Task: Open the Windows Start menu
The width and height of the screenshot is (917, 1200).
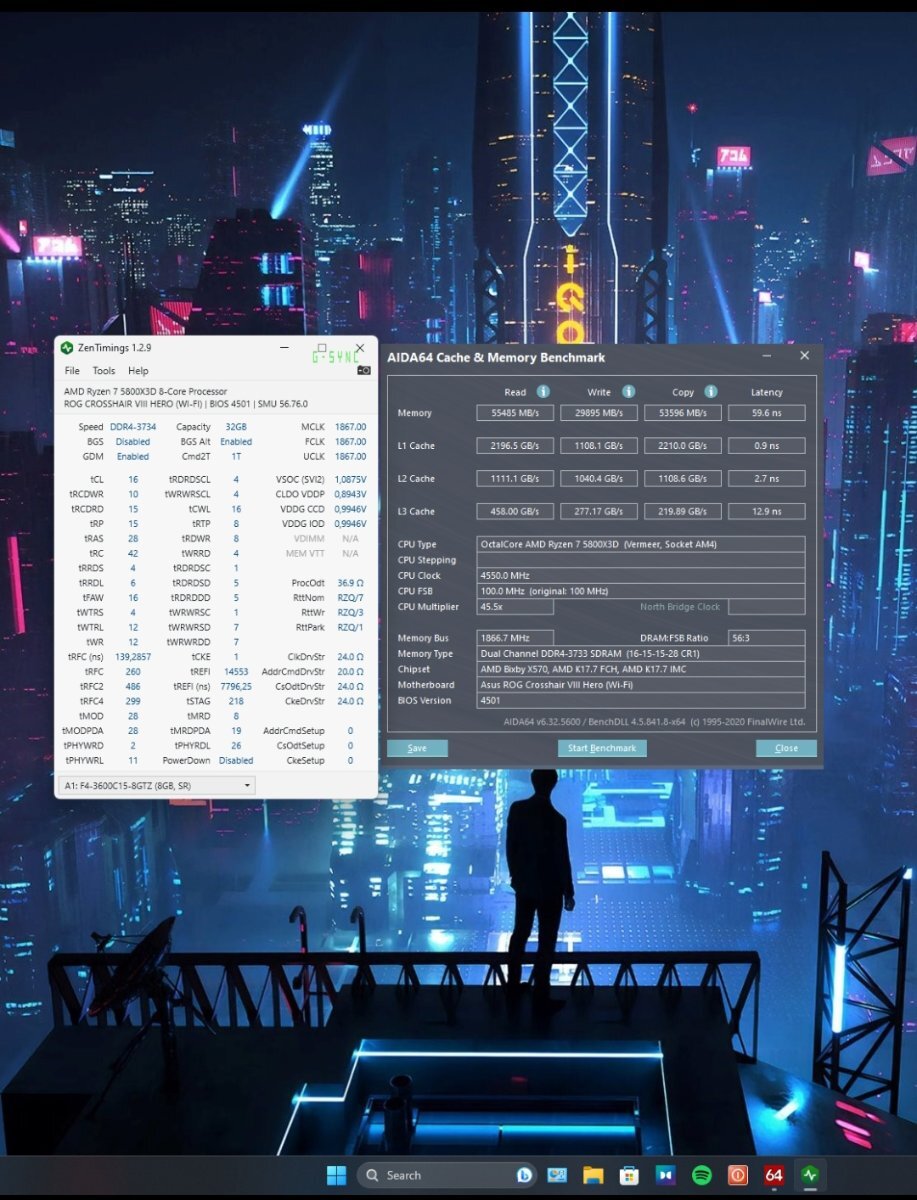Action: (x=336, y=1175)
